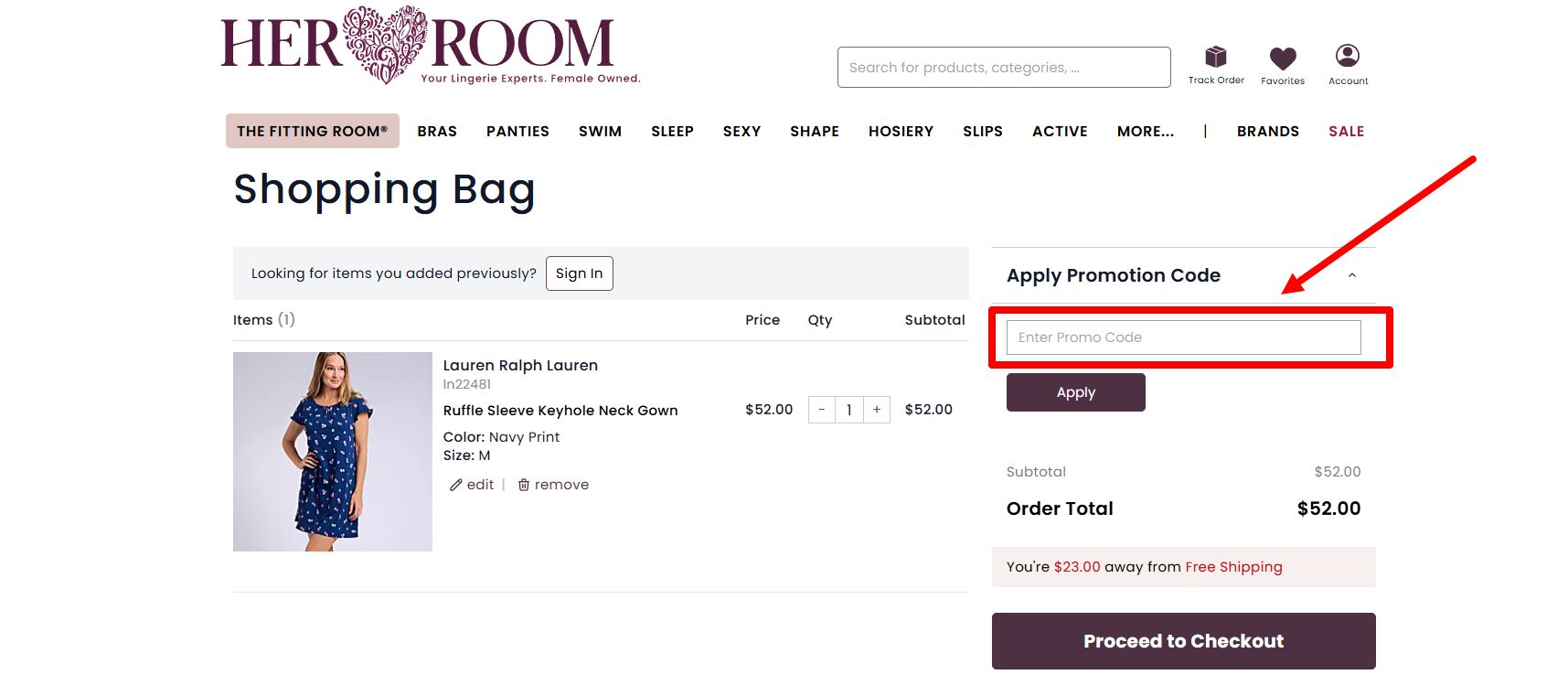
Task: Expand THE FITTING ROOM menu
Action: pyautogui.click(x=312, y=131)
